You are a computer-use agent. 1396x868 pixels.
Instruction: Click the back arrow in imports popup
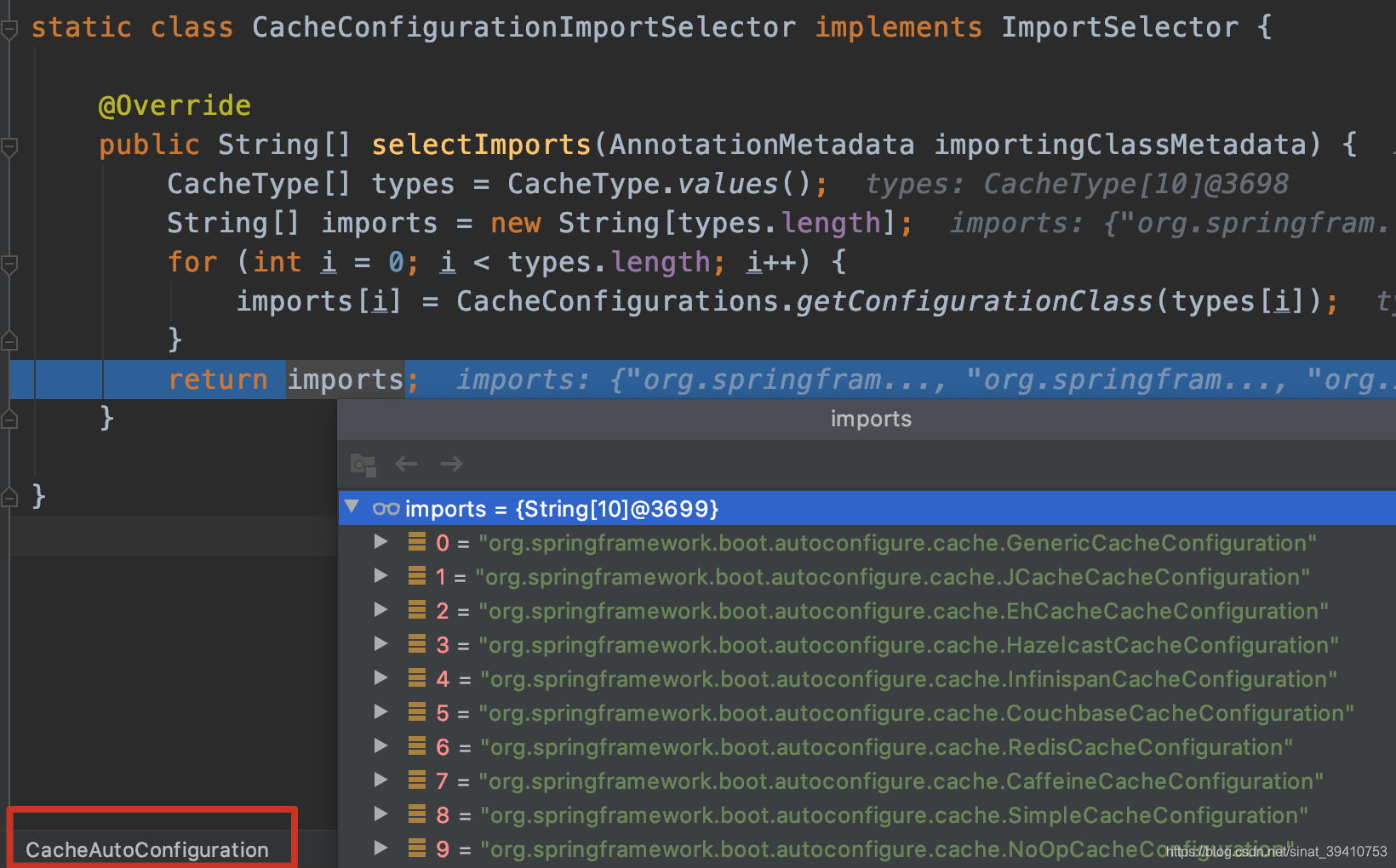(406, 464)
